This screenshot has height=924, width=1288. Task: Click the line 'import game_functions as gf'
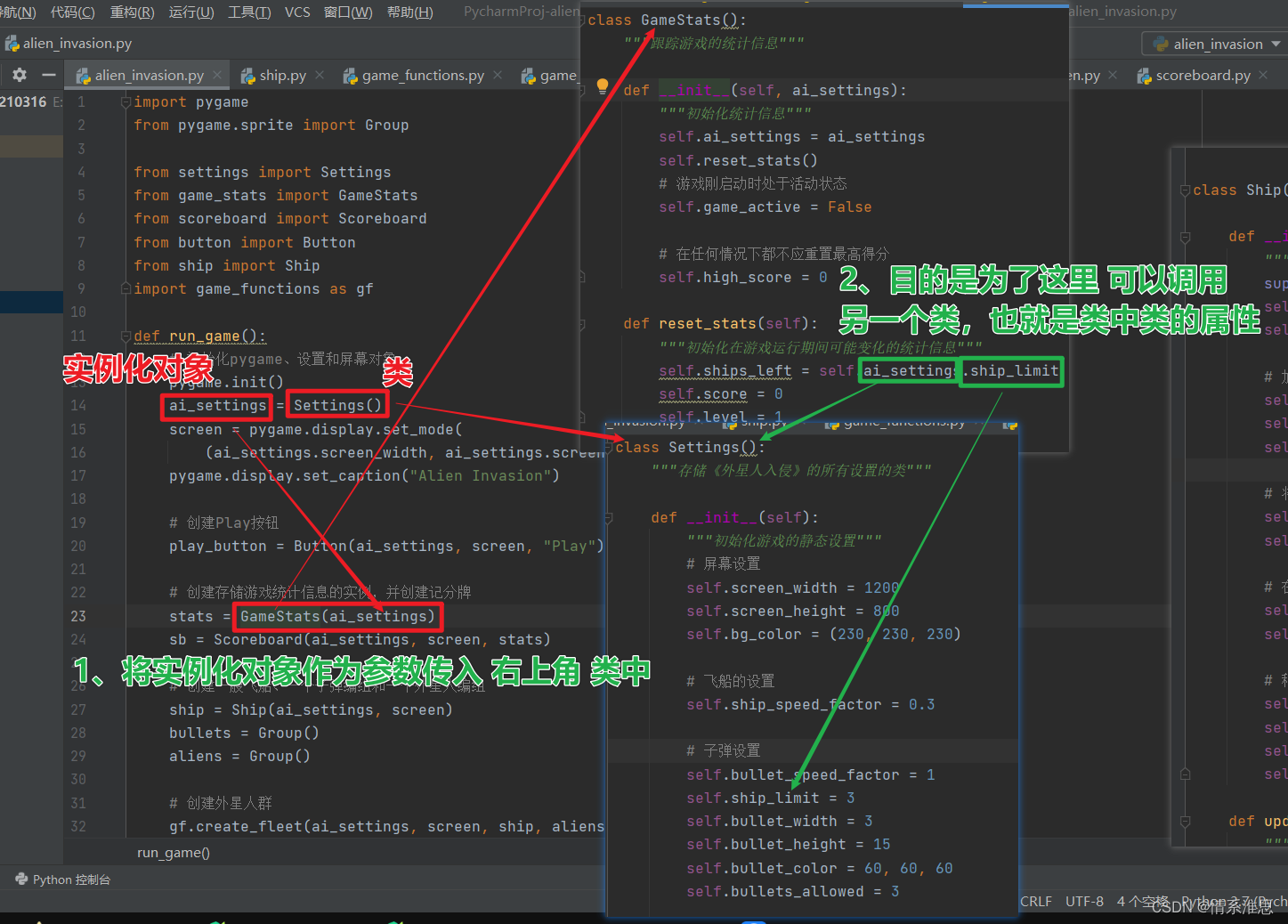pyautogui.click(x=254, y=289)
